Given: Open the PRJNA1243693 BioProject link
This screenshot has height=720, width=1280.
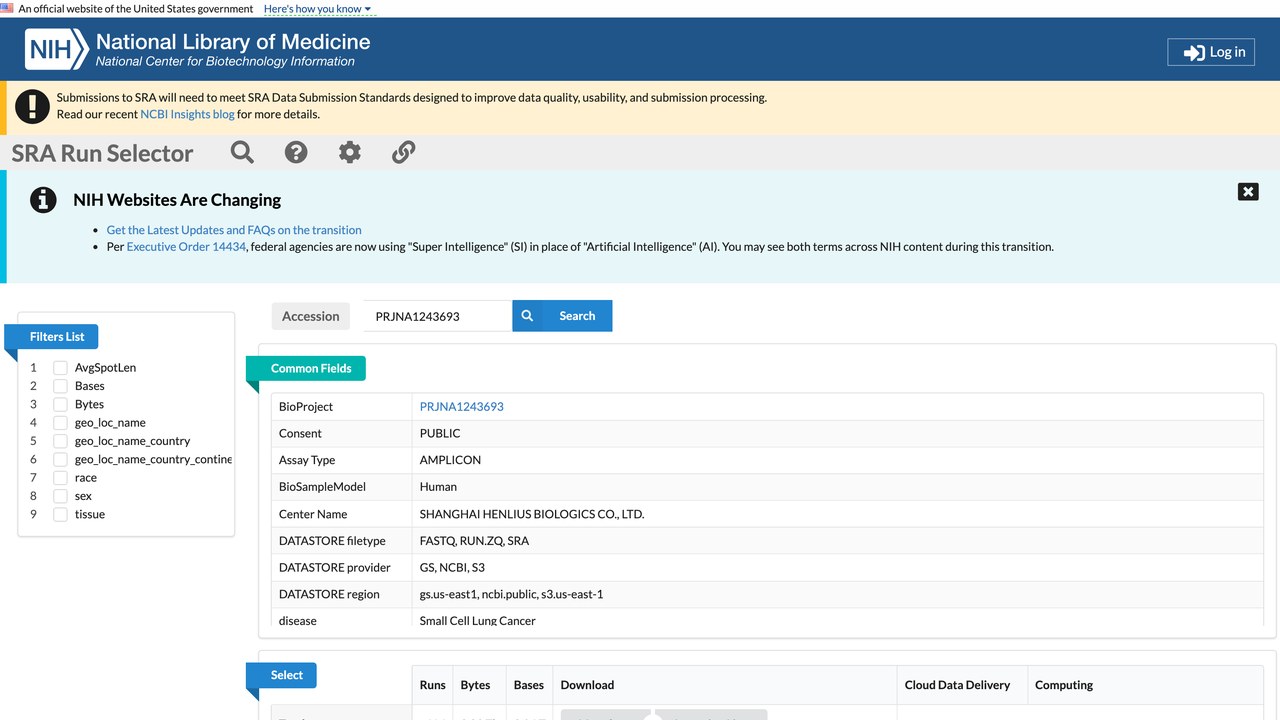Looking at the screenshot, I should coord(461,407).
